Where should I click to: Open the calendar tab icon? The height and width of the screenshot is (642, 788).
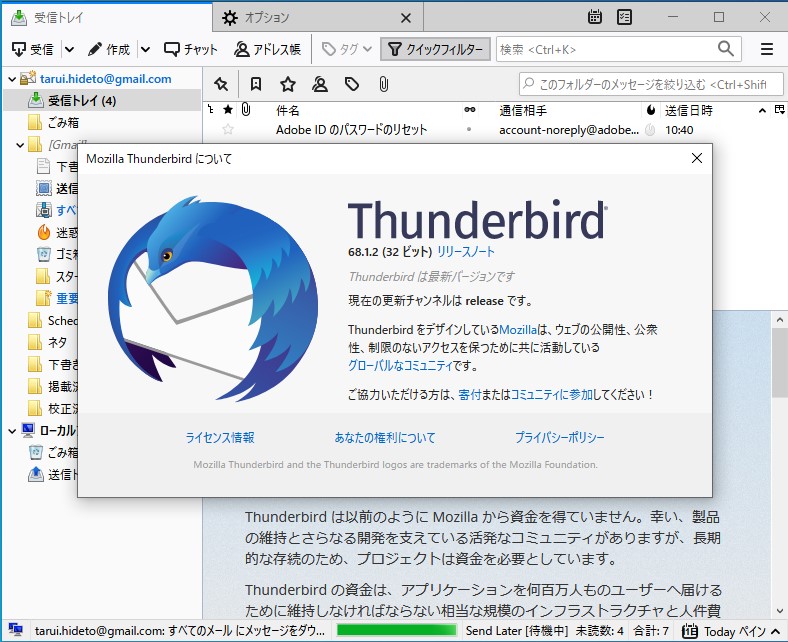tap(595, 17)
